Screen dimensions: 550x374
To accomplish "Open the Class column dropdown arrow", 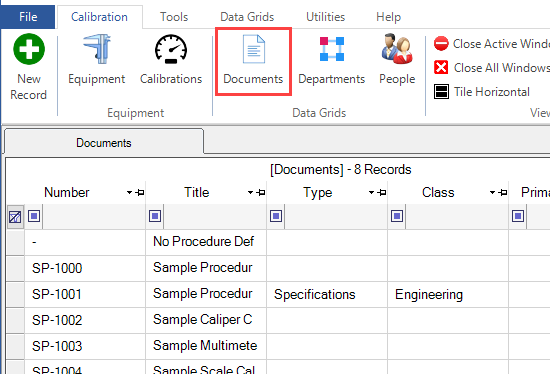I will coord(492,192).
